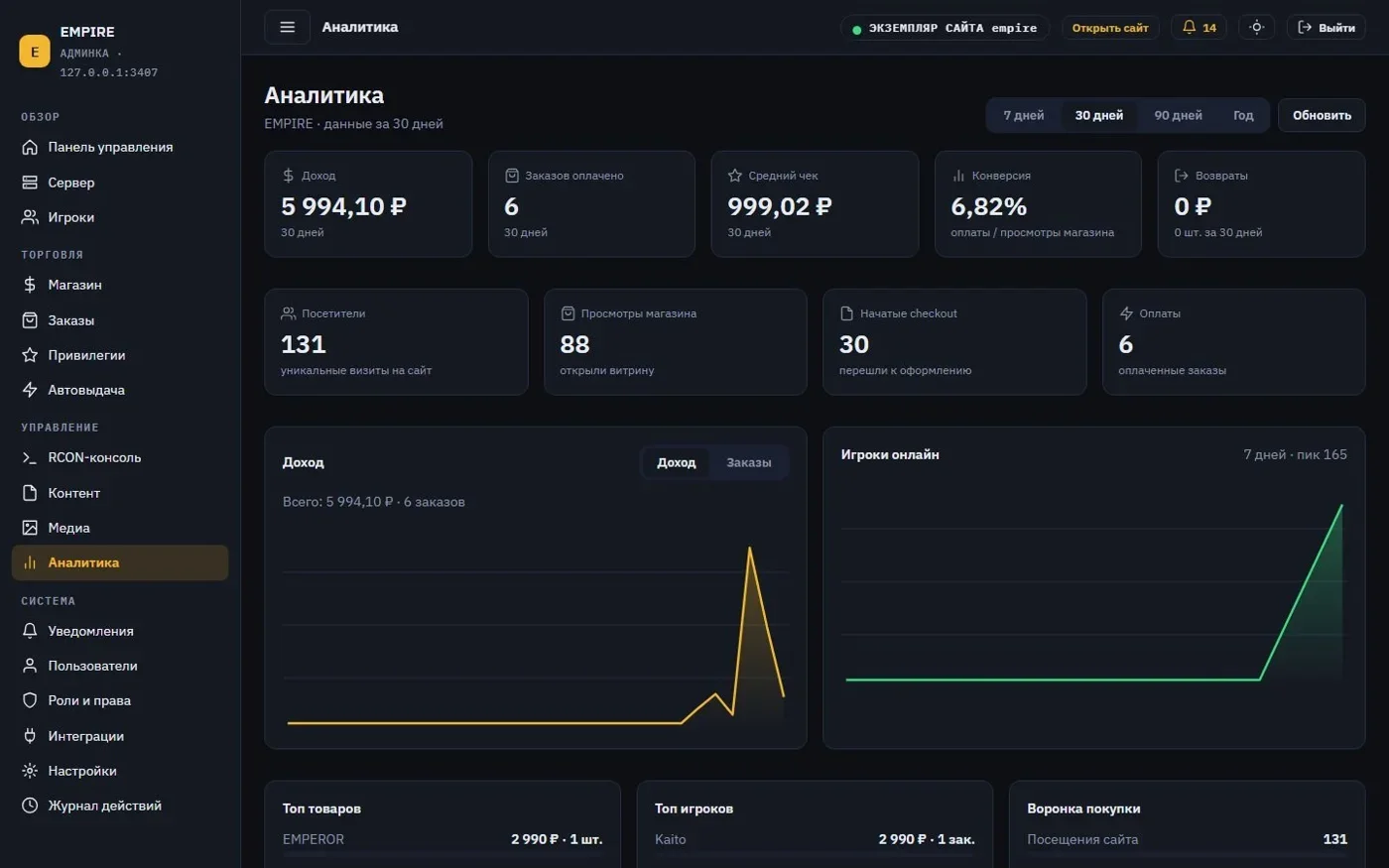This screenshot has width=1389, height=868.
Task: Click the EMPIRE logo badge E
Action: coord(35,52)
